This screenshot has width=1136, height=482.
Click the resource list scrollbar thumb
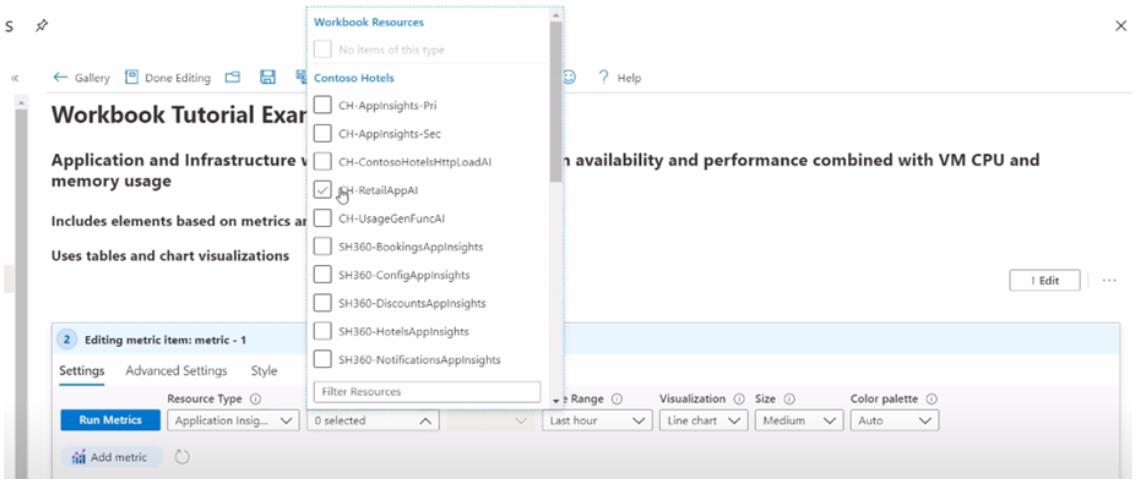556,101
